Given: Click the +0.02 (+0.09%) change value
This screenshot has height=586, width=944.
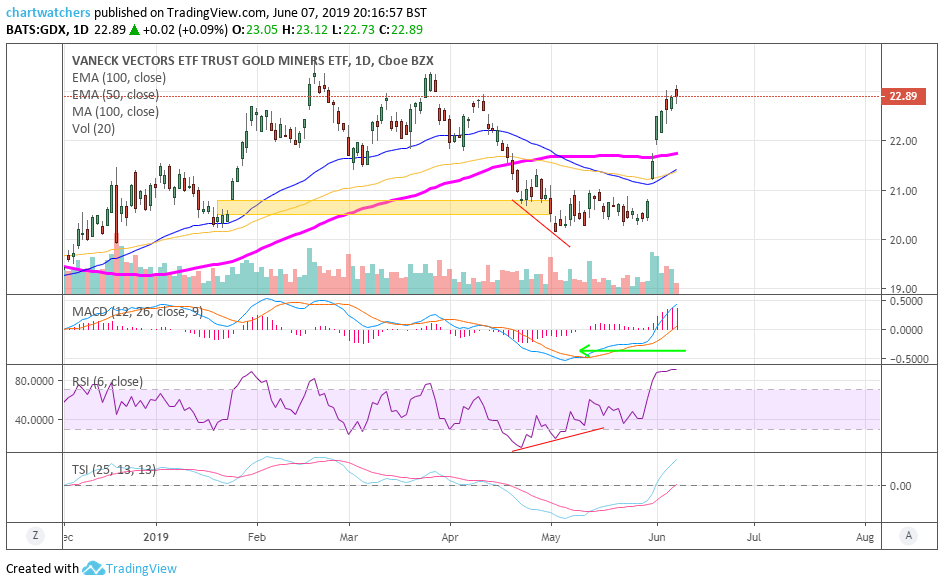Looking at the screenshot, I should coord(186,30).
